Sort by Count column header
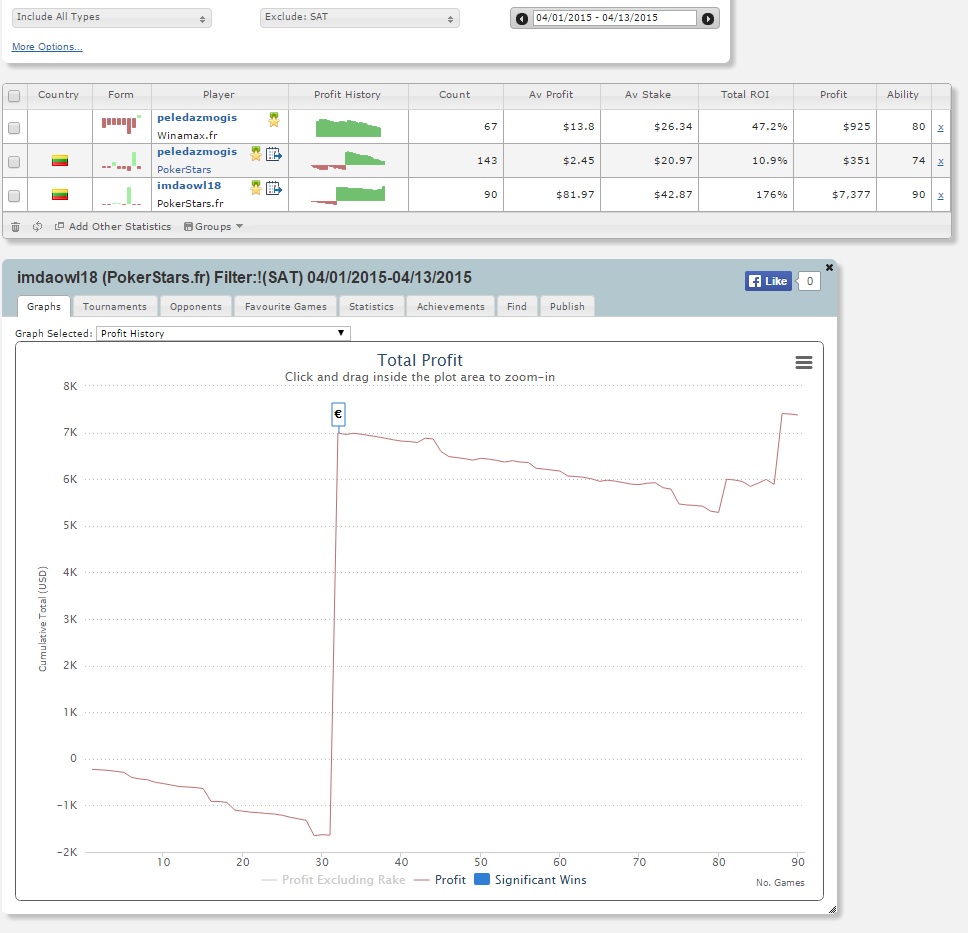This screenshot has height=933, width=968. coord(455,95)
